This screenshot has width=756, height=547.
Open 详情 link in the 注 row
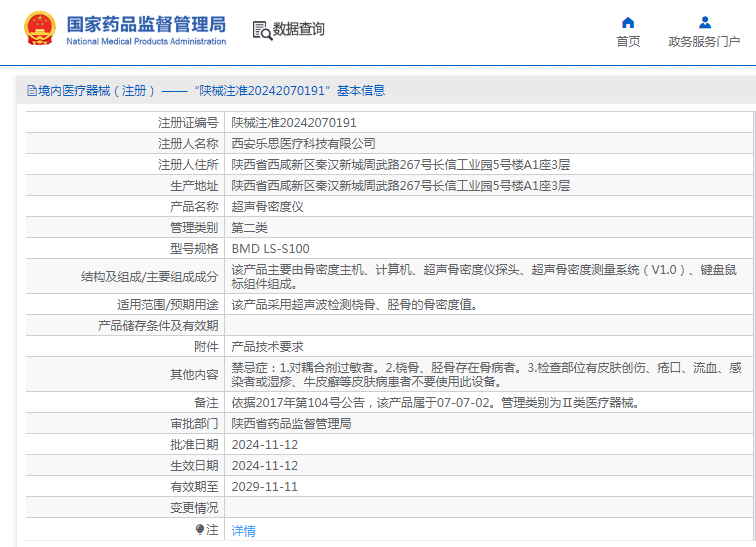[x=243, y=531]
